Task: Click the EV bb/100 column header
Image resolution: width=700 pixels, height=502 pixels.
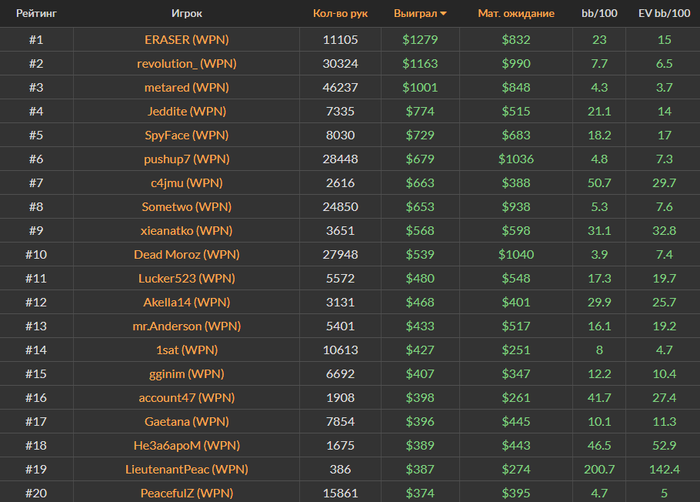Action: 664,13
